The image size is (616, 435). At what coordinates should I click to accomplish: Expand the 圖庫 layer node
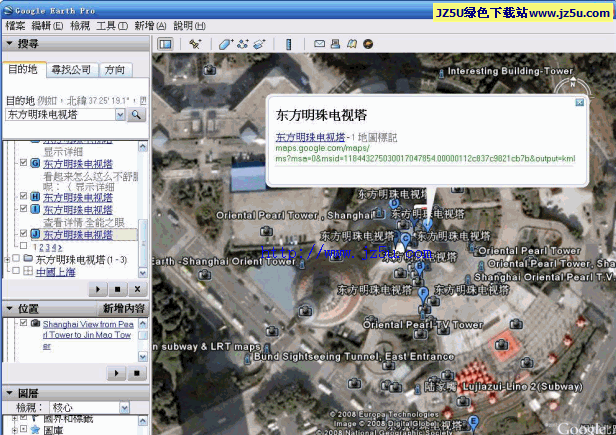[x=14, y=430]
